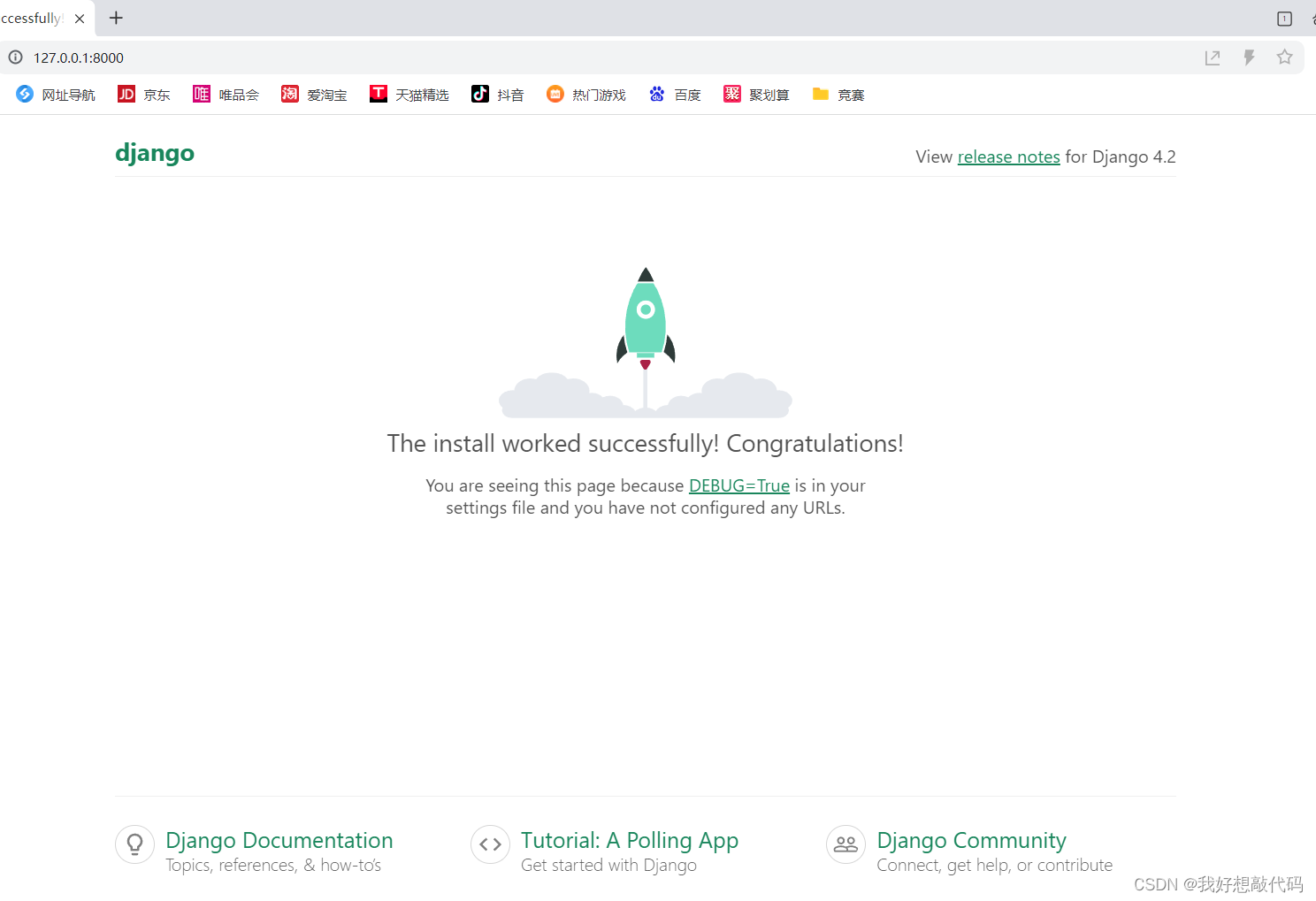This screenshot has width=1316, height=901.
Task: Open the 聚划算 bookmark
Action: [x=757, y=95]
